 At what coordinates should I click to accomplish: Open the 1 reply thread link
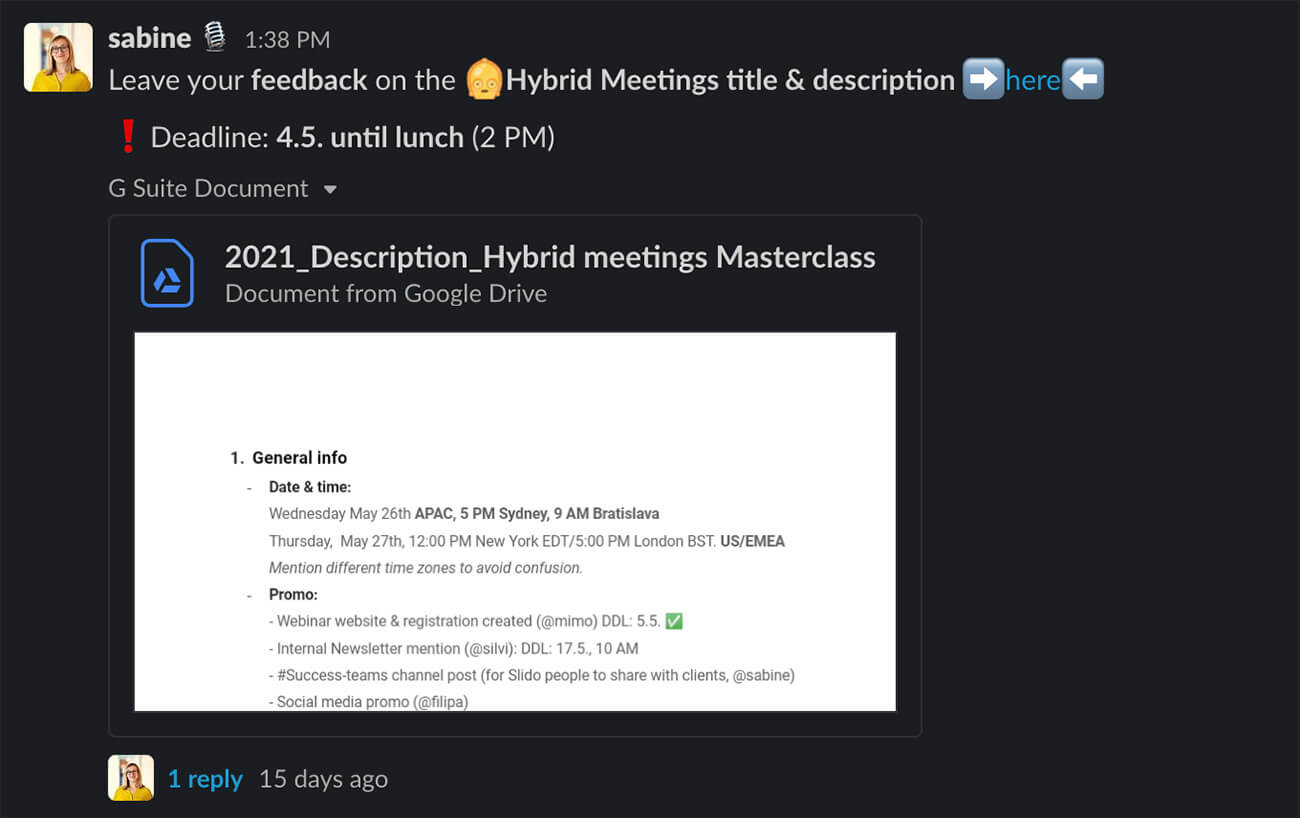tap(205, 779)
